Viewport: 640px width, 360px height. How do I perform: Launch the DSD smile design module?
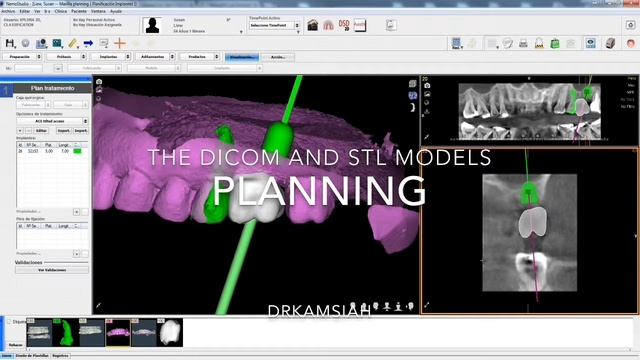point(344,25)
